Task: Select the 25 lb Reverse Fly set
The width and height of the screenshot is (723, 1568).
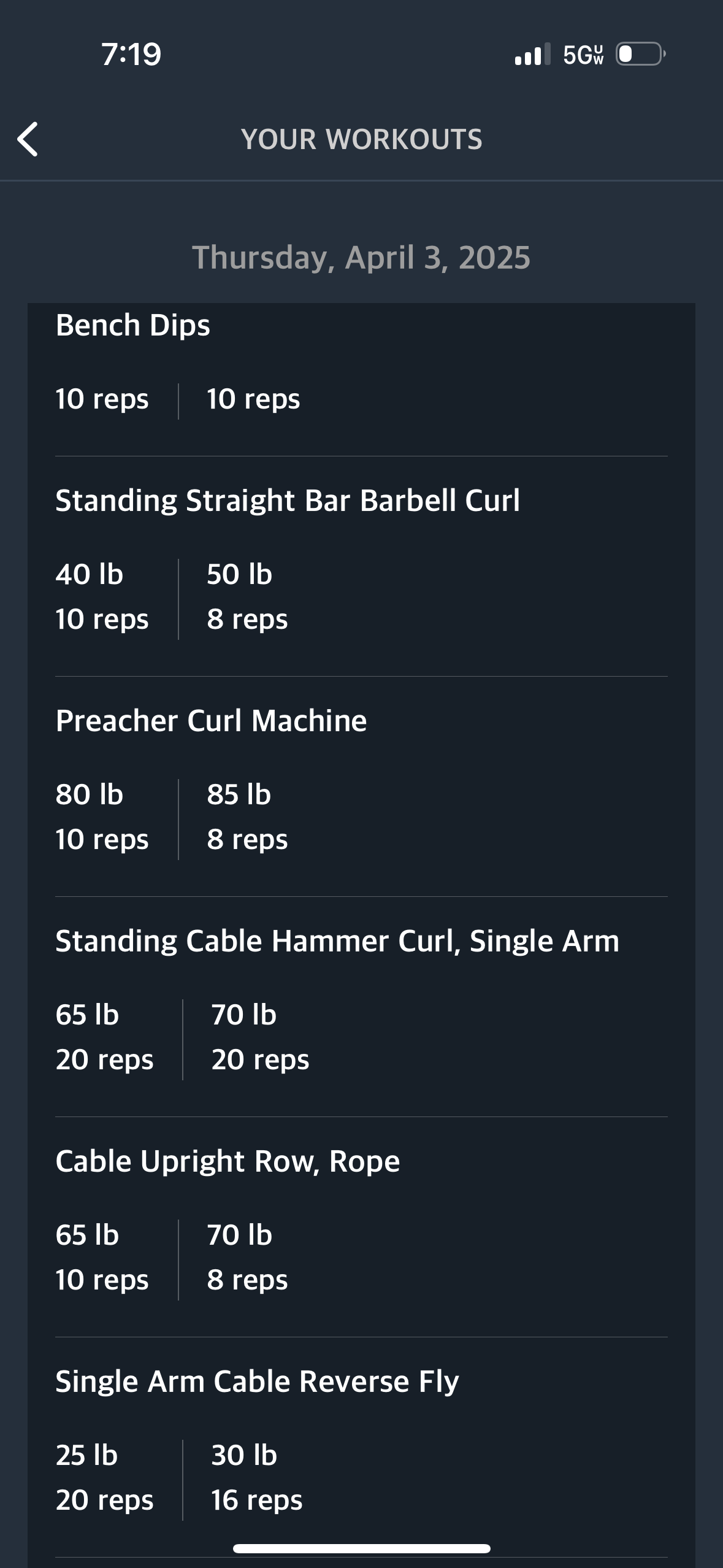Action: (104, 1478)
